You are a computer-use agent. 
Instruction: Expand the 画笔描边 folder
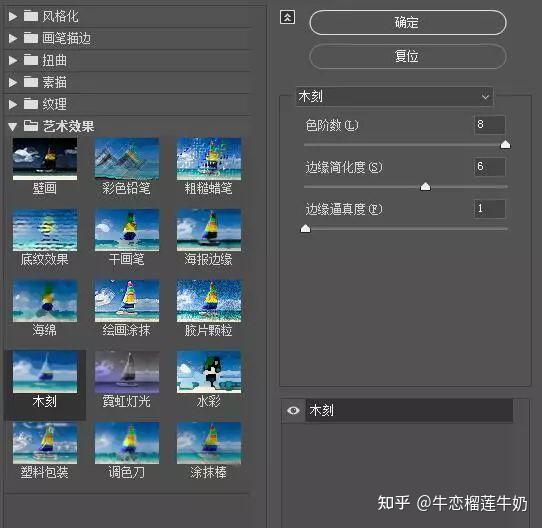[x=13, y=38]
